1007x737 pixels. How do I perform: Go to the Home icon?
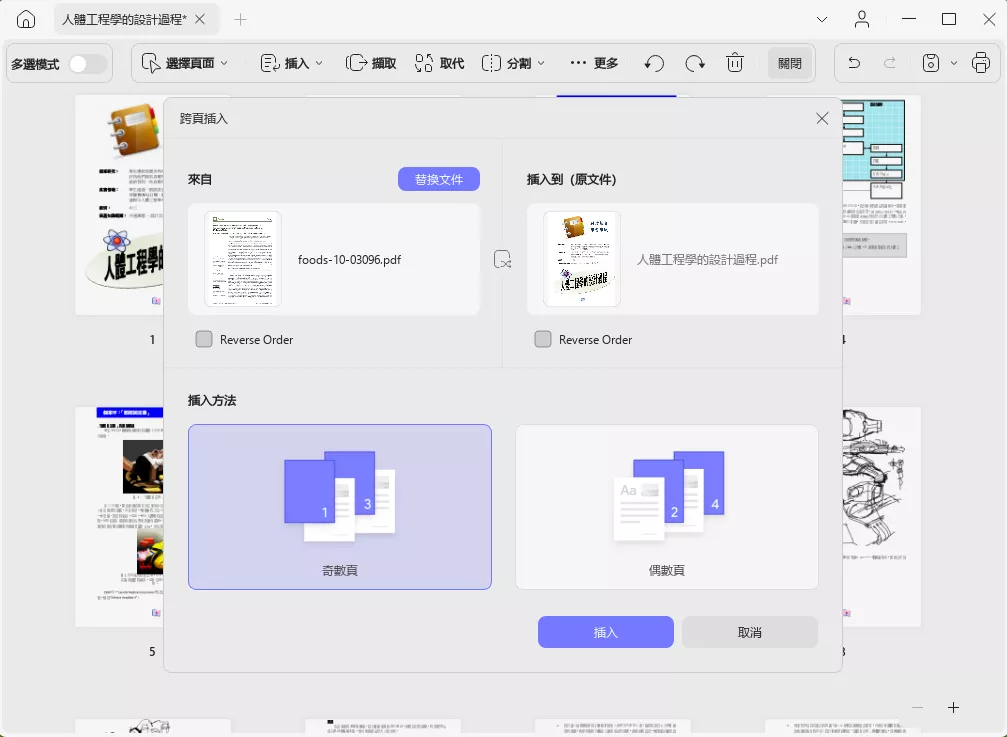coord(26,19)
